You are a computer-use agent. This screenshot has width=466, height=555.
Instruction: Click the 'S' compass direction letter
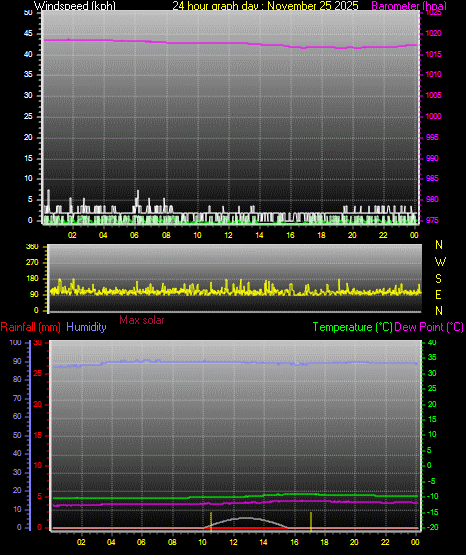438,279
